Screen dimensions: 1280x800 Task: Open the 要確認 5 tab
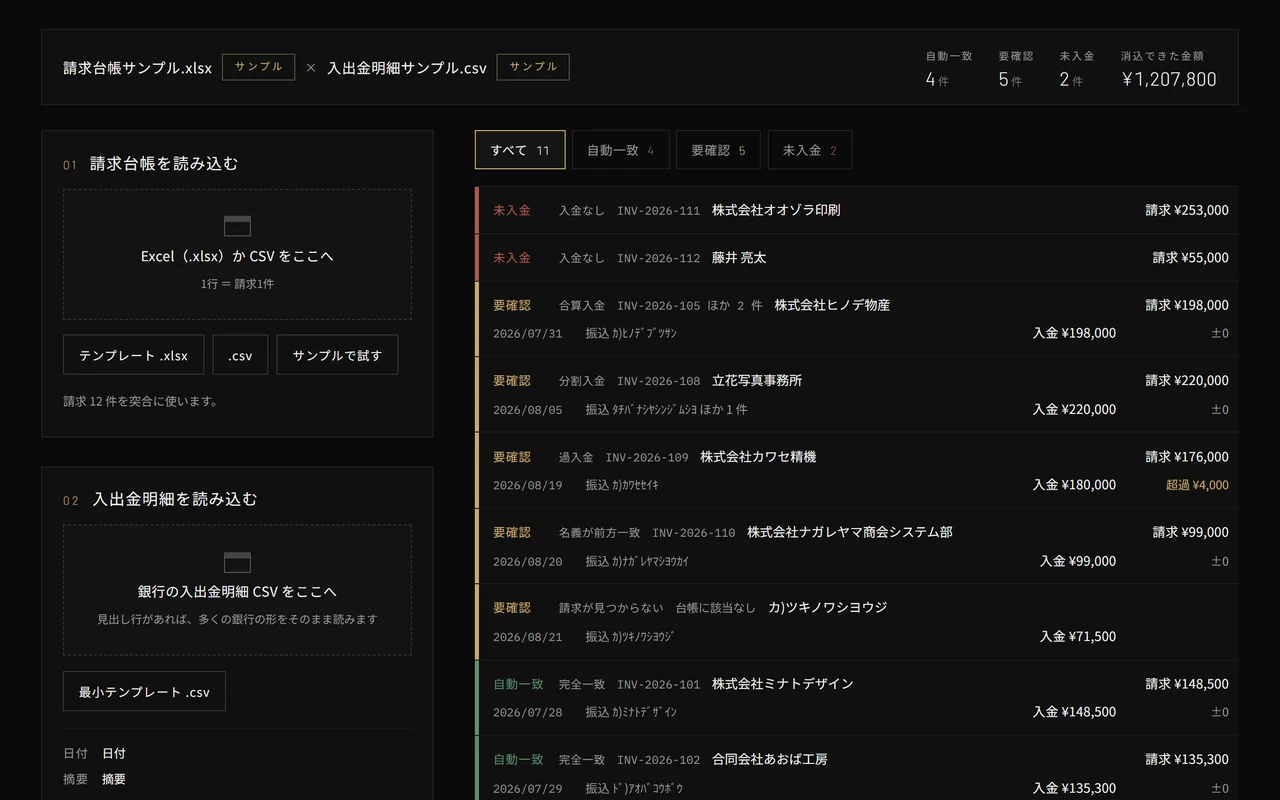coord(718,150)
